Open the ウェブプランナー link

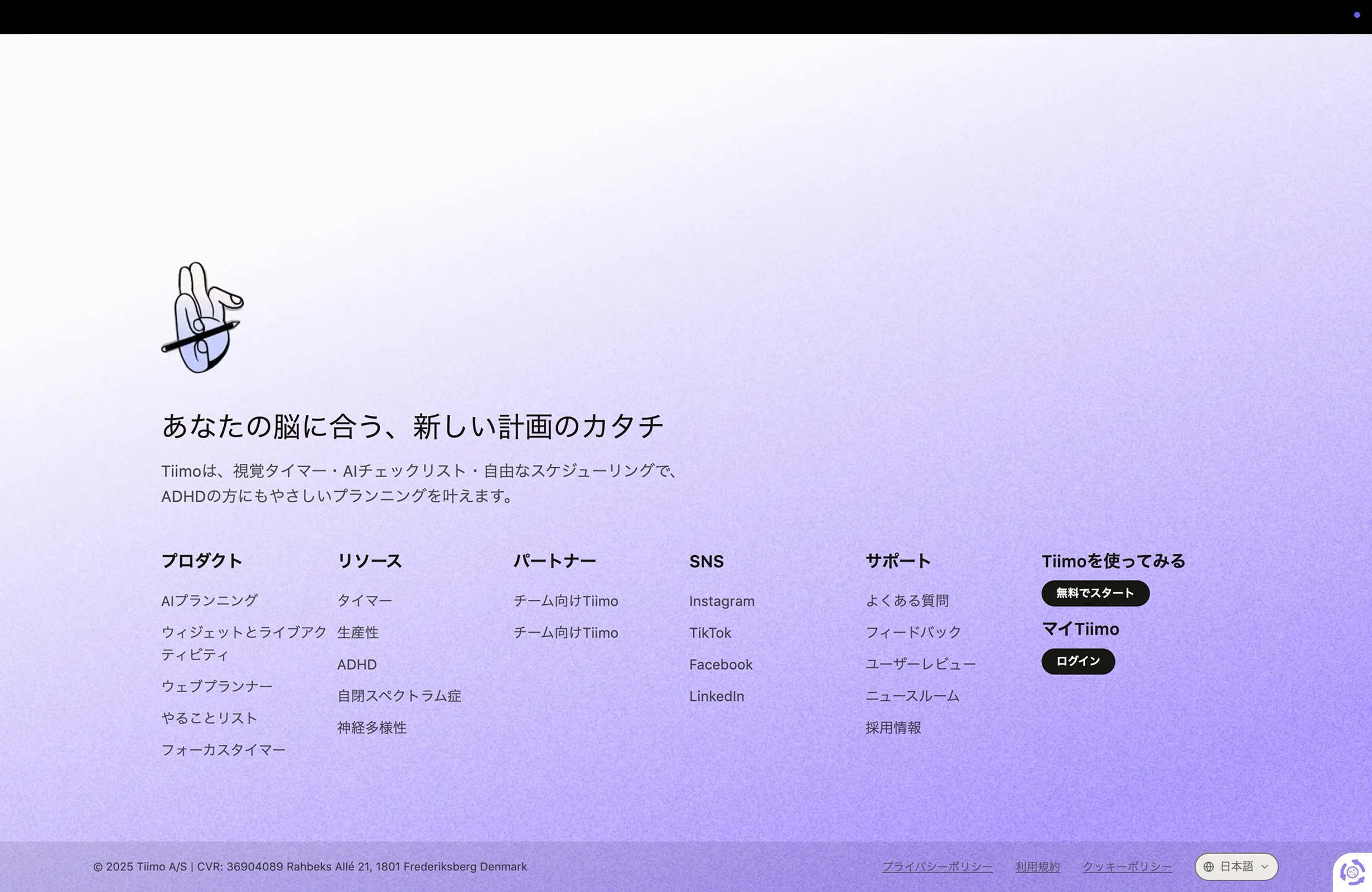(217, 686)
